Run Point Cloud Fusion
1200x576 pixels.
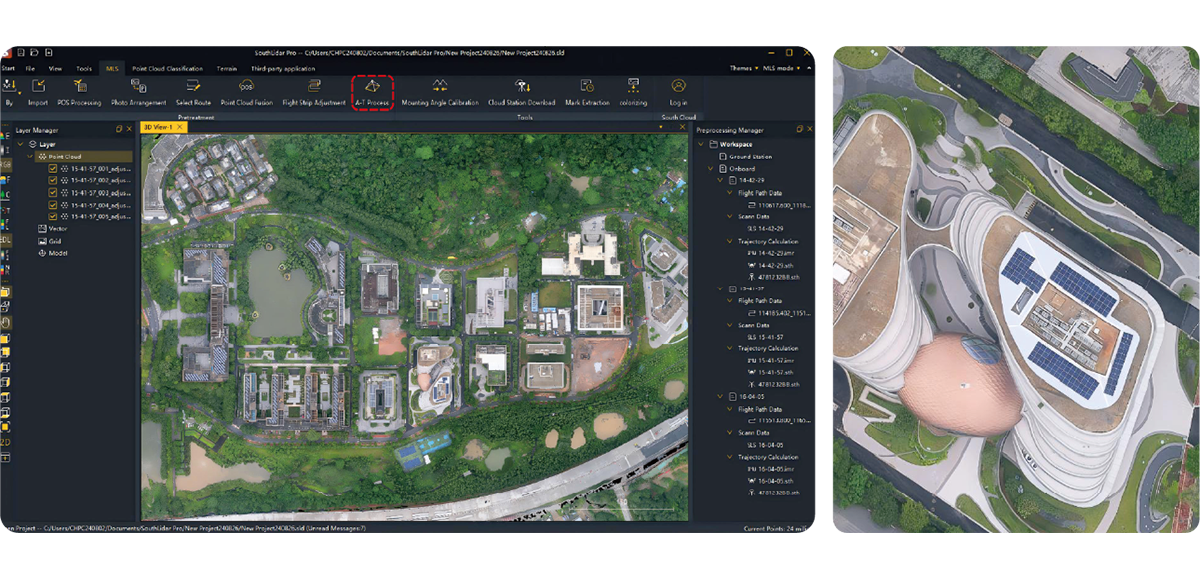pos(246,91)
